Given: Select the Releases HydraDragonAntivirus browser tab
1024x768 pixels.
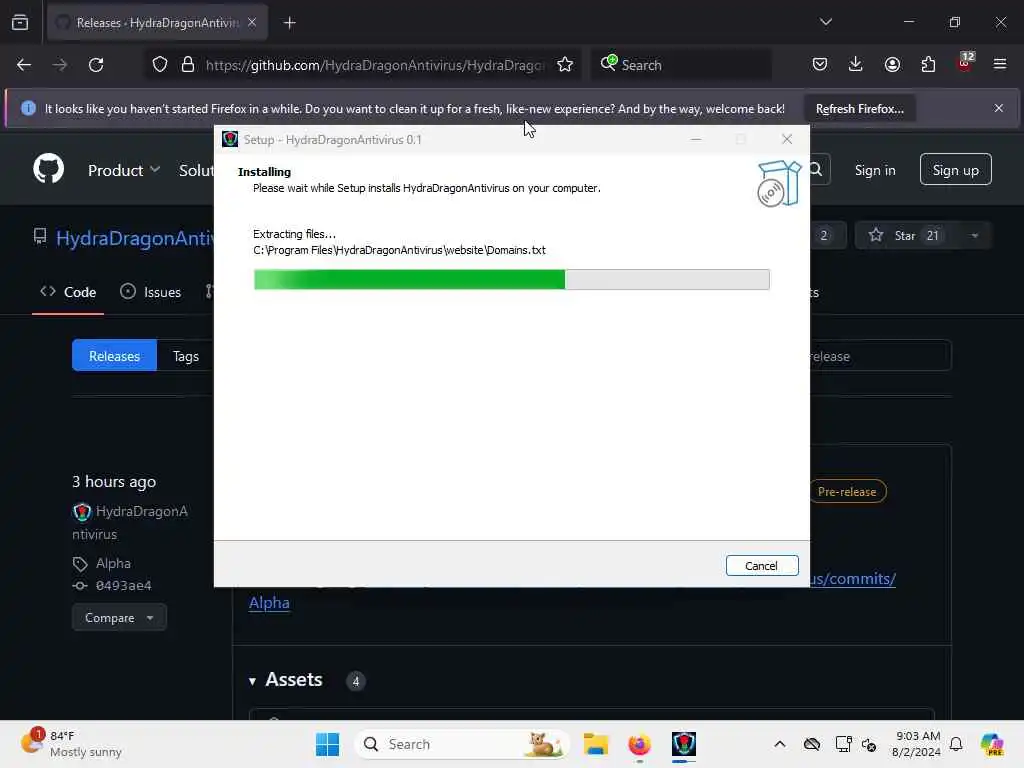Looking at the screenshot, I should 157,23.
